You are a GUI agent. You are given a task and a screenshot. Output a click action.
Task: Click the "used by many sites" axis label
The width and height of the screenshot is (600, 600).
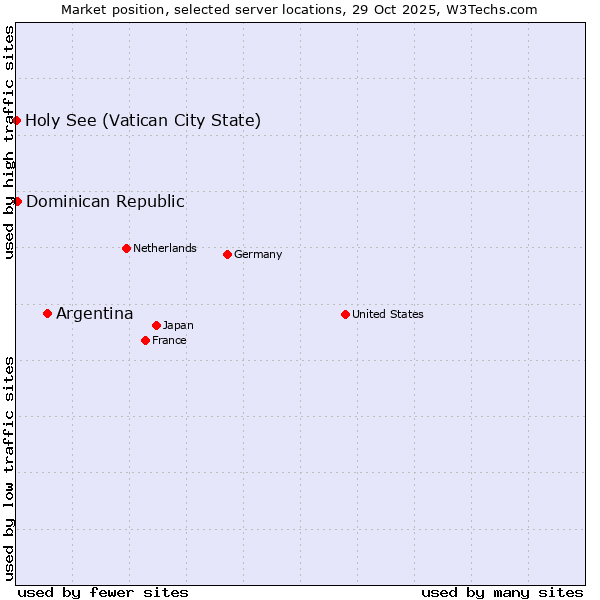coord(502,592)
